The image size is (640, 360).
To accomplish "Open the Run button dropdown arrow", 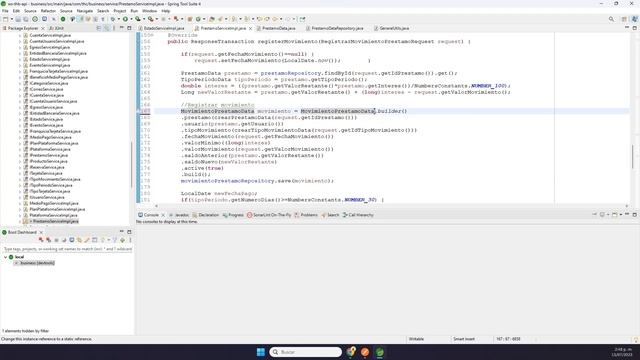I will coord(131,19).
